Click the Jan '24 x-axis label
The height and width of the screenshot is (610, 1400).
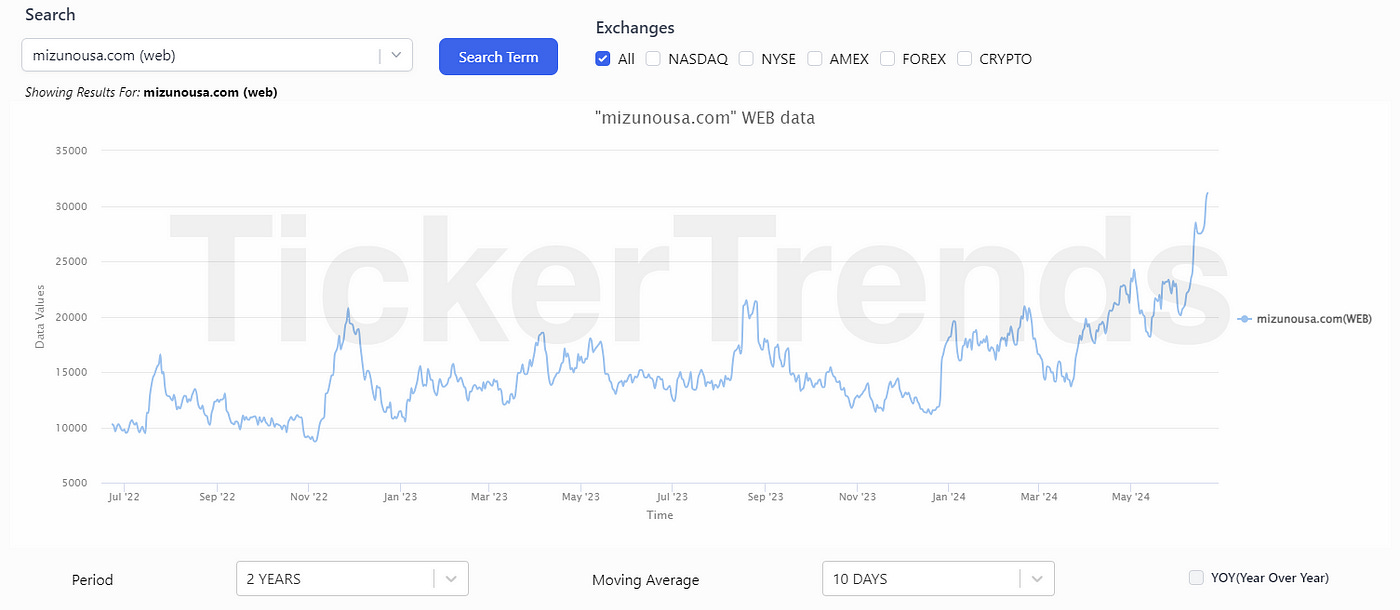coord(948,496)
